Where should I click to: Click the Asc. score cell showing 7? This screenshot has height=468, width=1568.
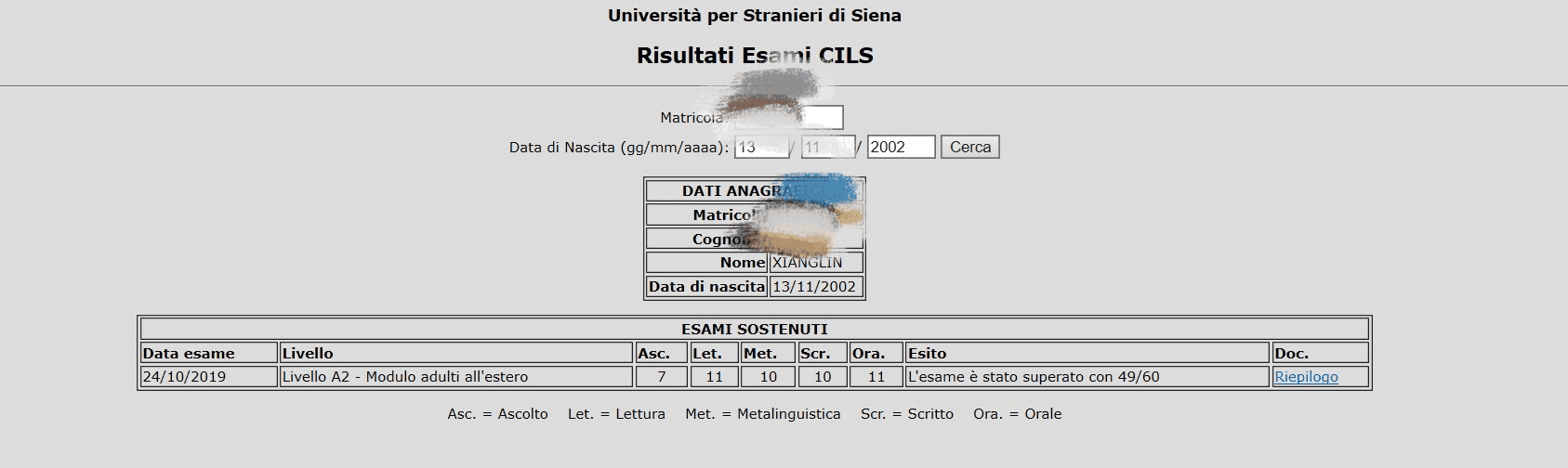click(x=661, y=377)
